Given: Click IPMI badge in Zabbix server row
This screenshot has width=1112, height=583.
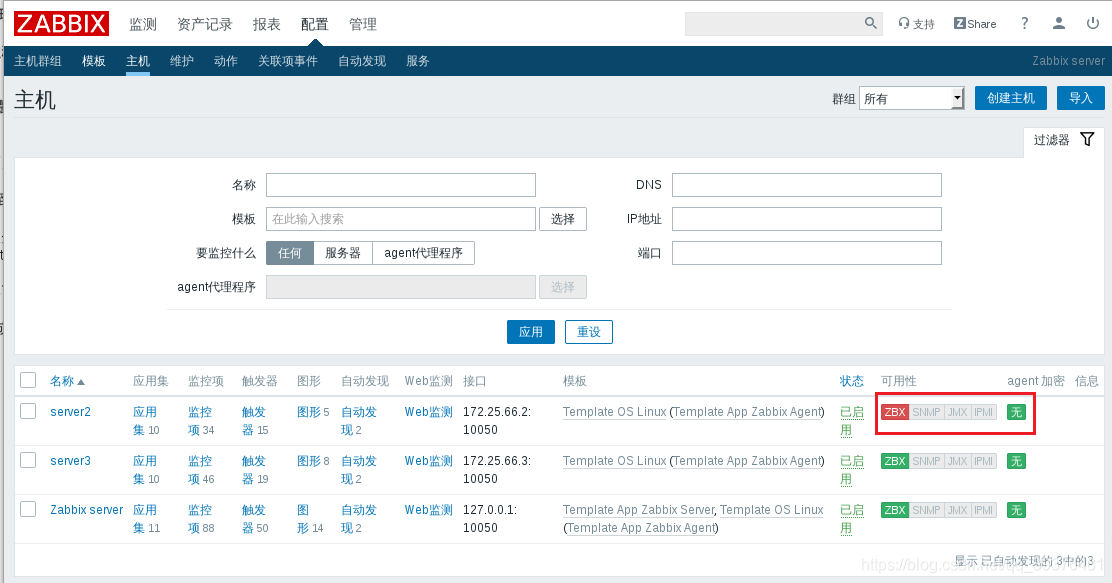Looking at the screenshot, I should coord(984,510).
